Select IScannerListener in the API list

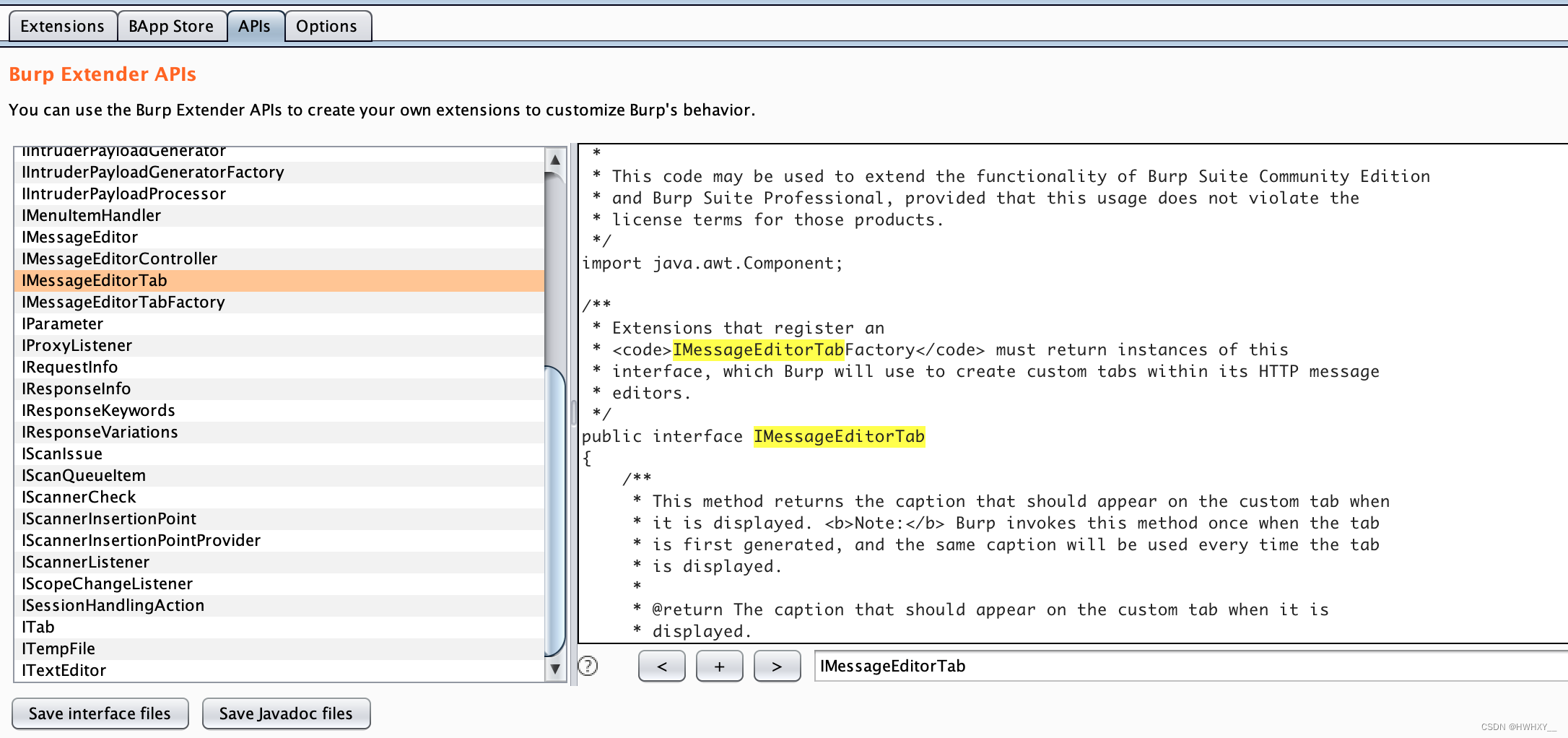coord(279,562)
